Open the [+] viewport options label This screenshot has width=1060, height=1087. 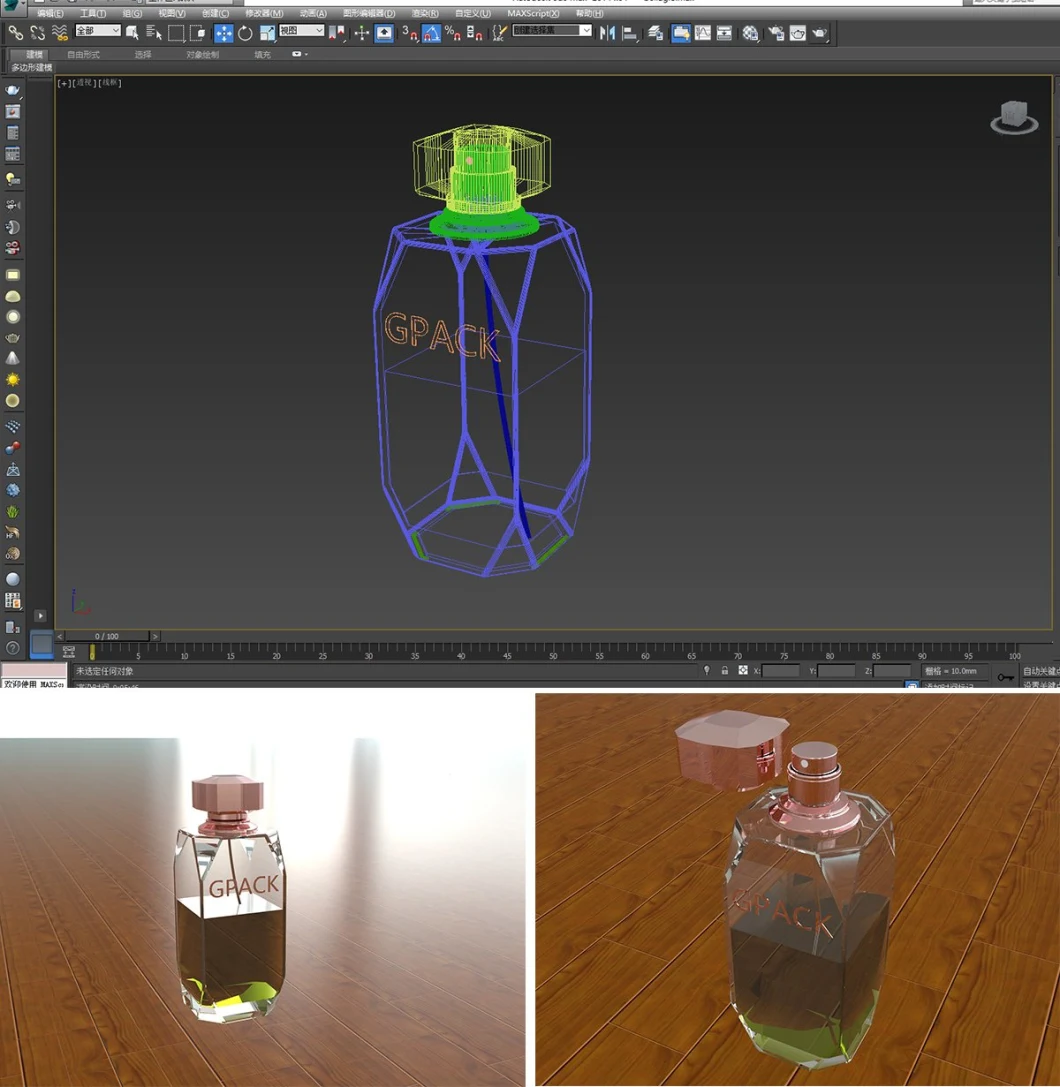pos(64,82)
